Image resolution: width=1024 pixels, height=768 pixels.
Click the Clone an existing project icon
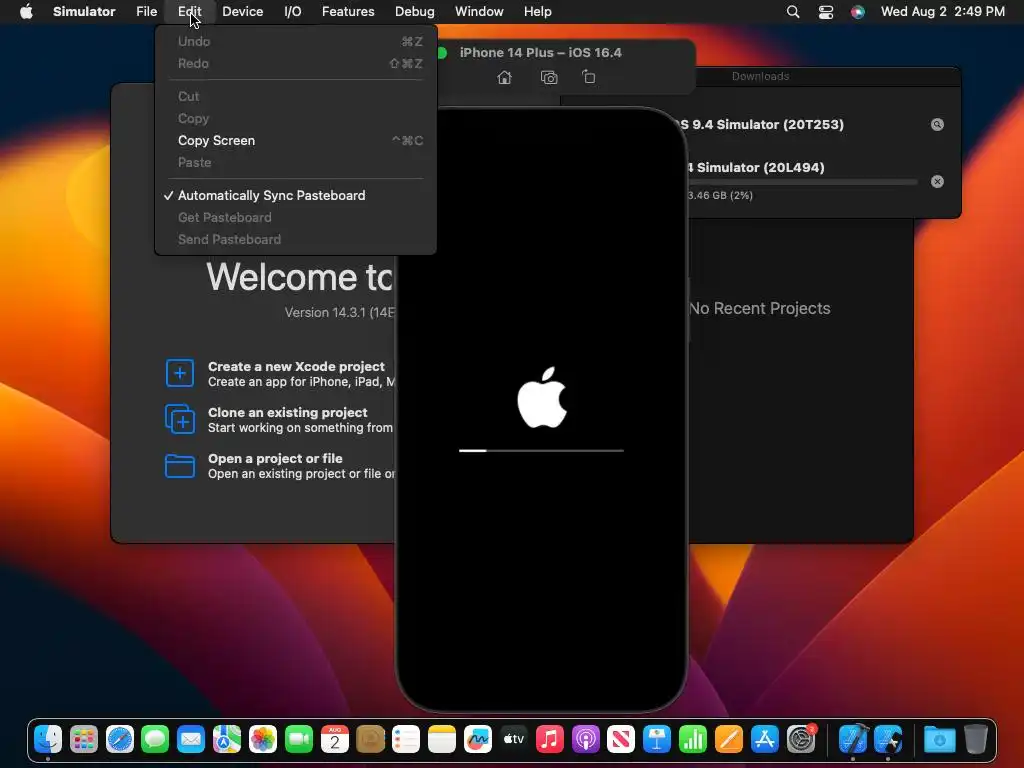pyautogui.click(x=180, y=419)
